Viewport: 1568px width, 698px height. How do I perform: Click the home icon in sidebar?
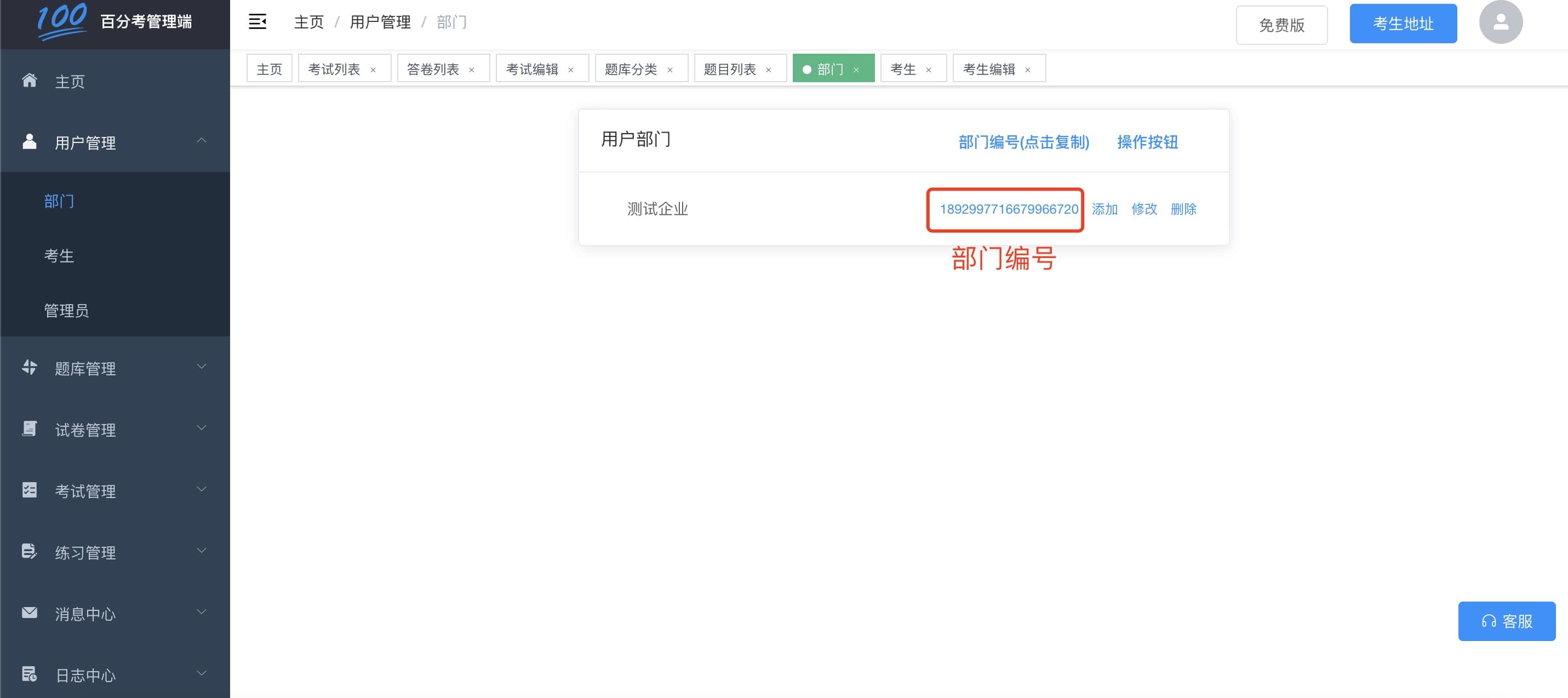coord(29,81)
